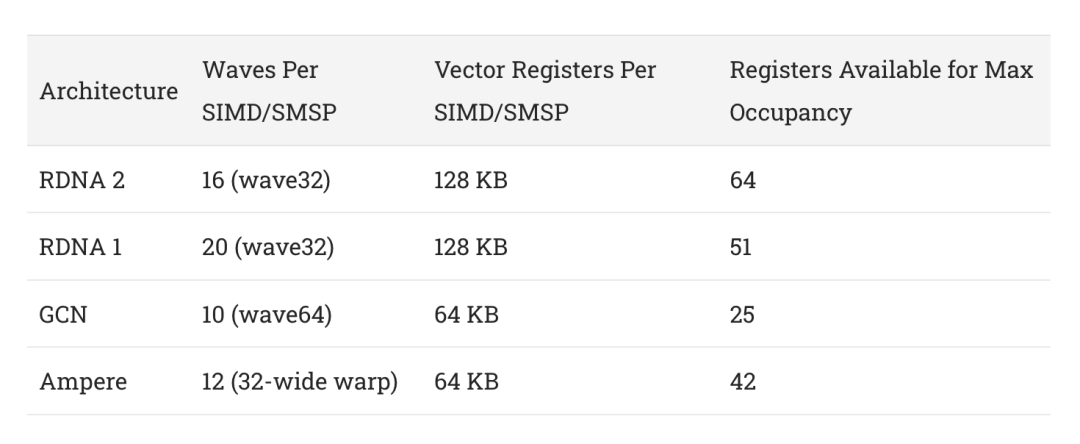
Task: Select the RDNA 1 architecture cell
Action: 81,247
